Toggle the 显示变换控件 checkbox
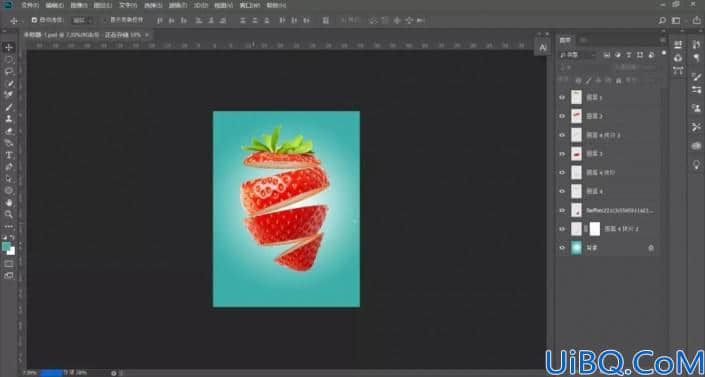The height and width of the screenshot is (377, 705). click(x=105, y=20)
